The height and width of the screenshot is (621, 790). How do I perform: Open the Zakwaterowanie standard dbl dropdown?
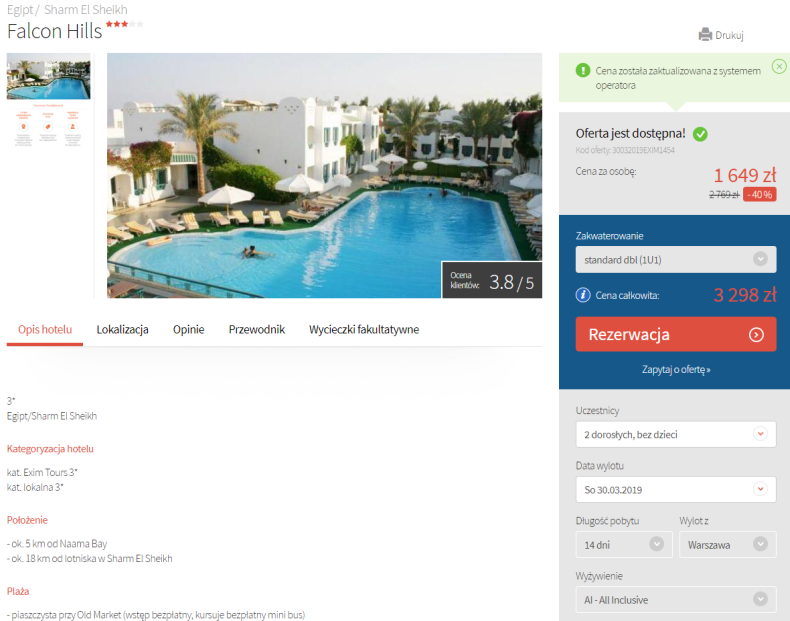676,259
